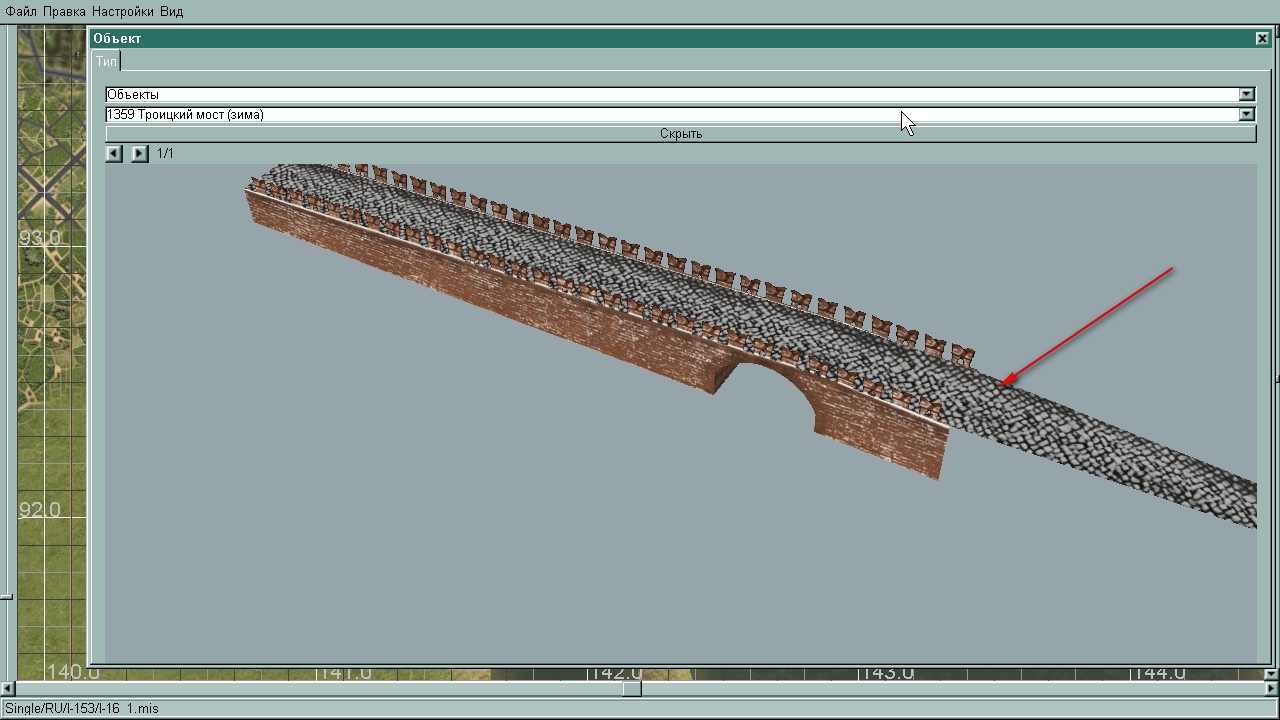Grab the horizontal scrollbar thumb
This screenshot has height=720, width=1280.
[632, 688]
